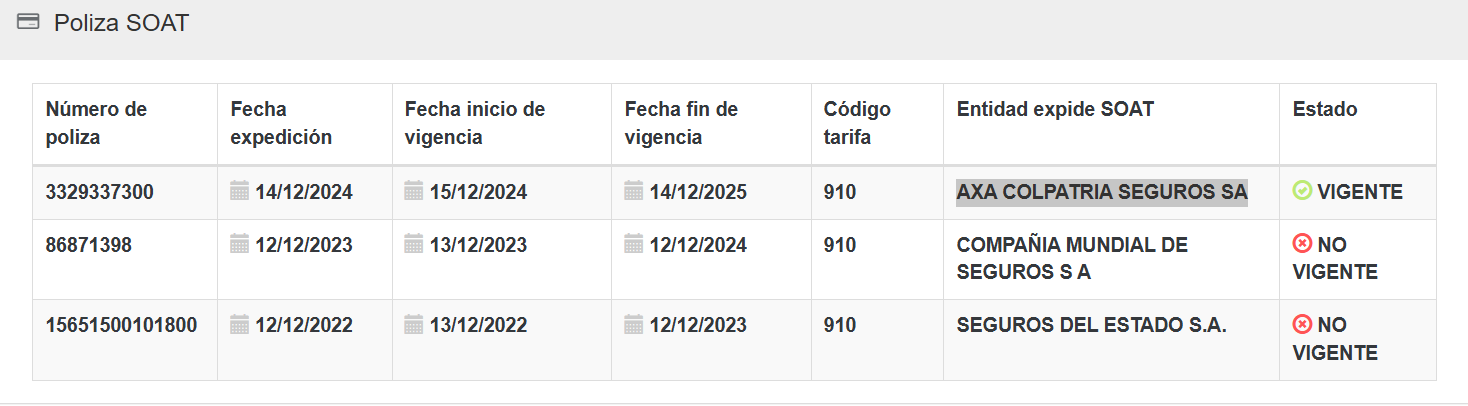Click calendar icon beside 15/12/2024 start date
Viewport: 1468px width, 406px height.
(414, 191)
